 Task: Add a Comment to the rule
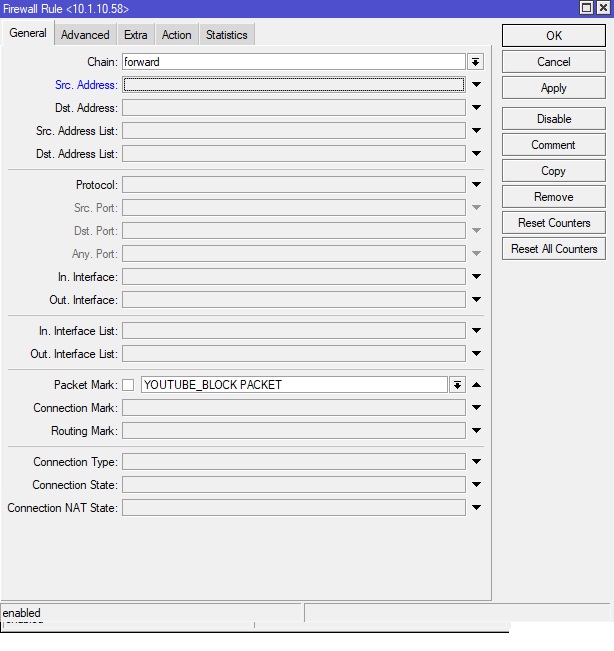pyautogui.click(x=554, y=145)
